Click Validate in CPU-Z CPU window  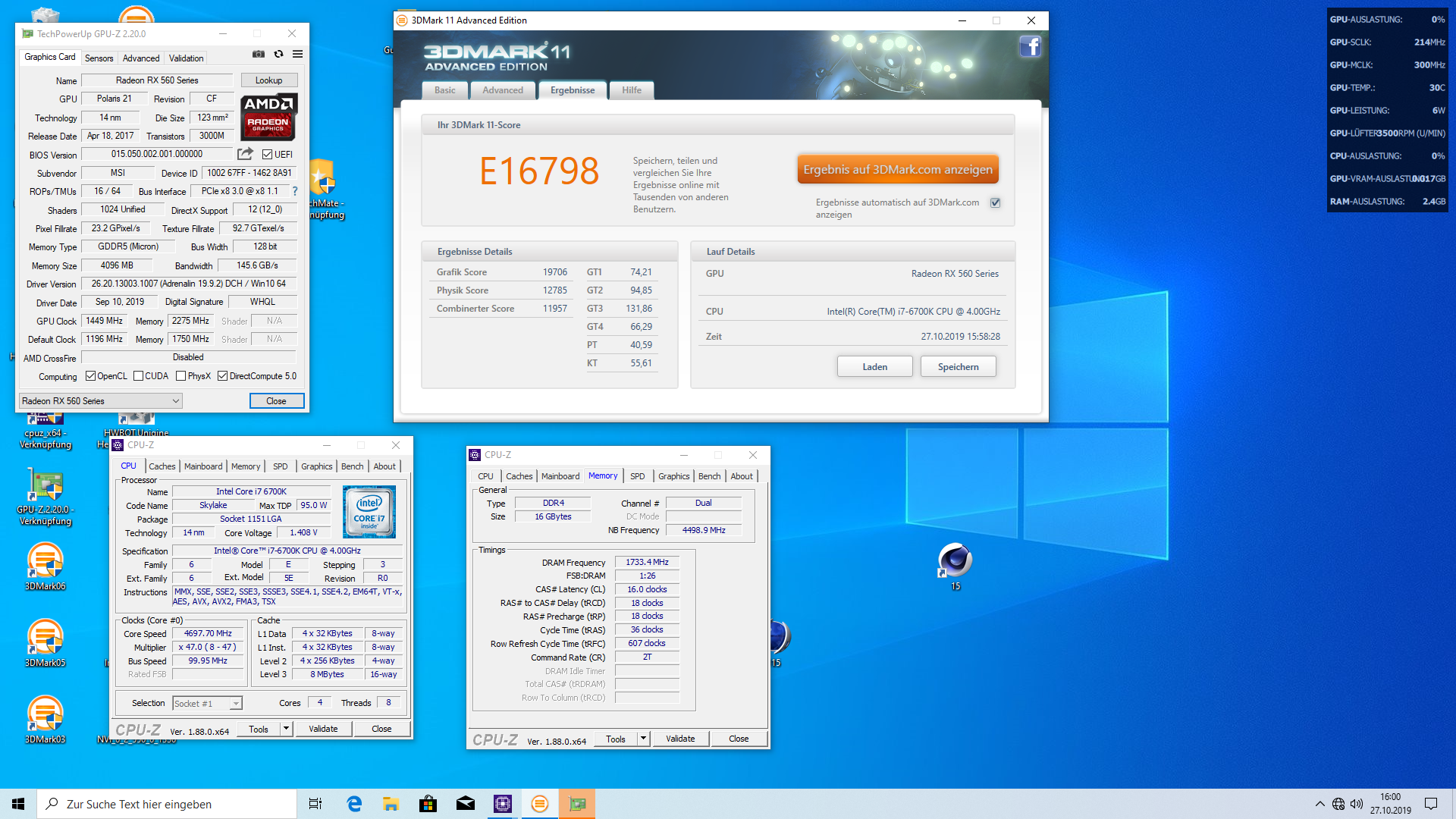click(x=323, y=729)
